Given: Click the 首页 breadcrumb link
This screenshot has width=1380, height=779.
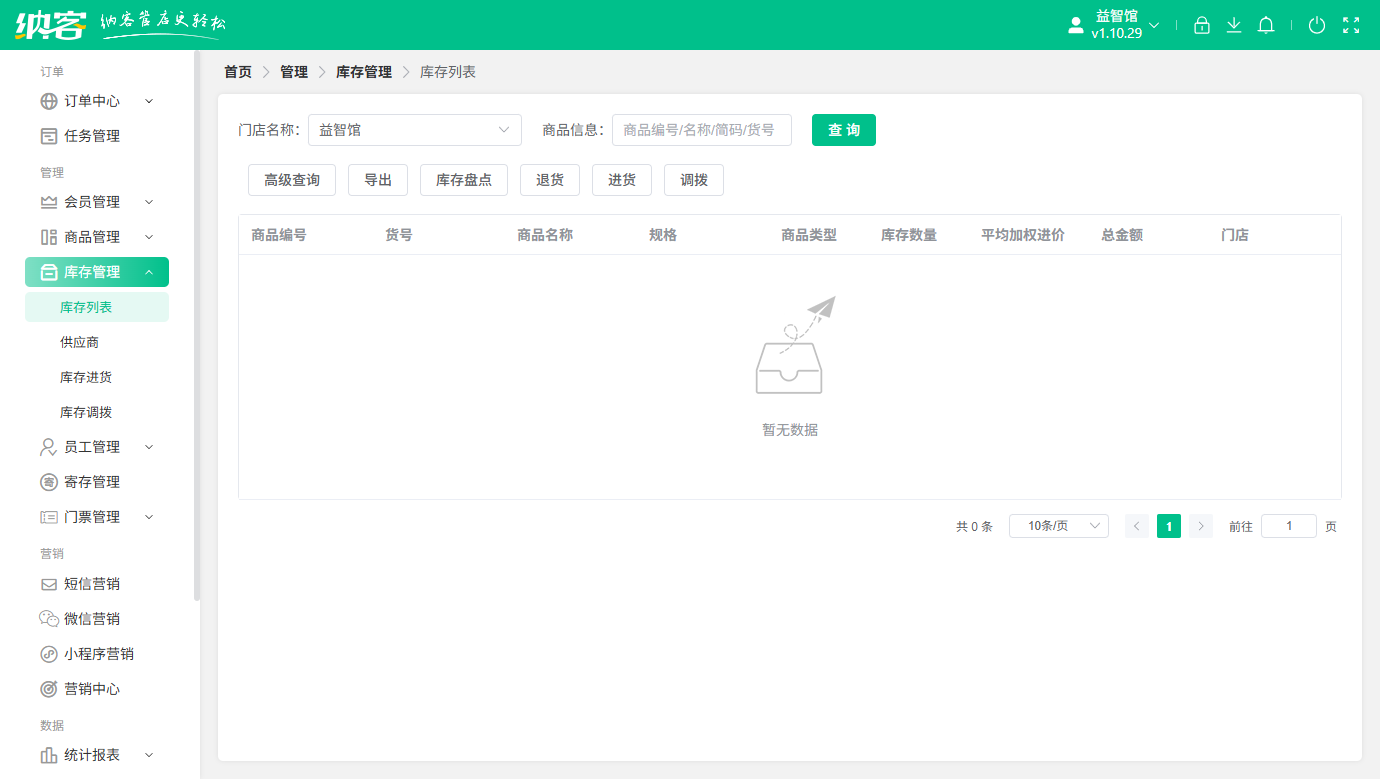Looking at the screenshot, I should pyautogui.click(x=237, y=71).
